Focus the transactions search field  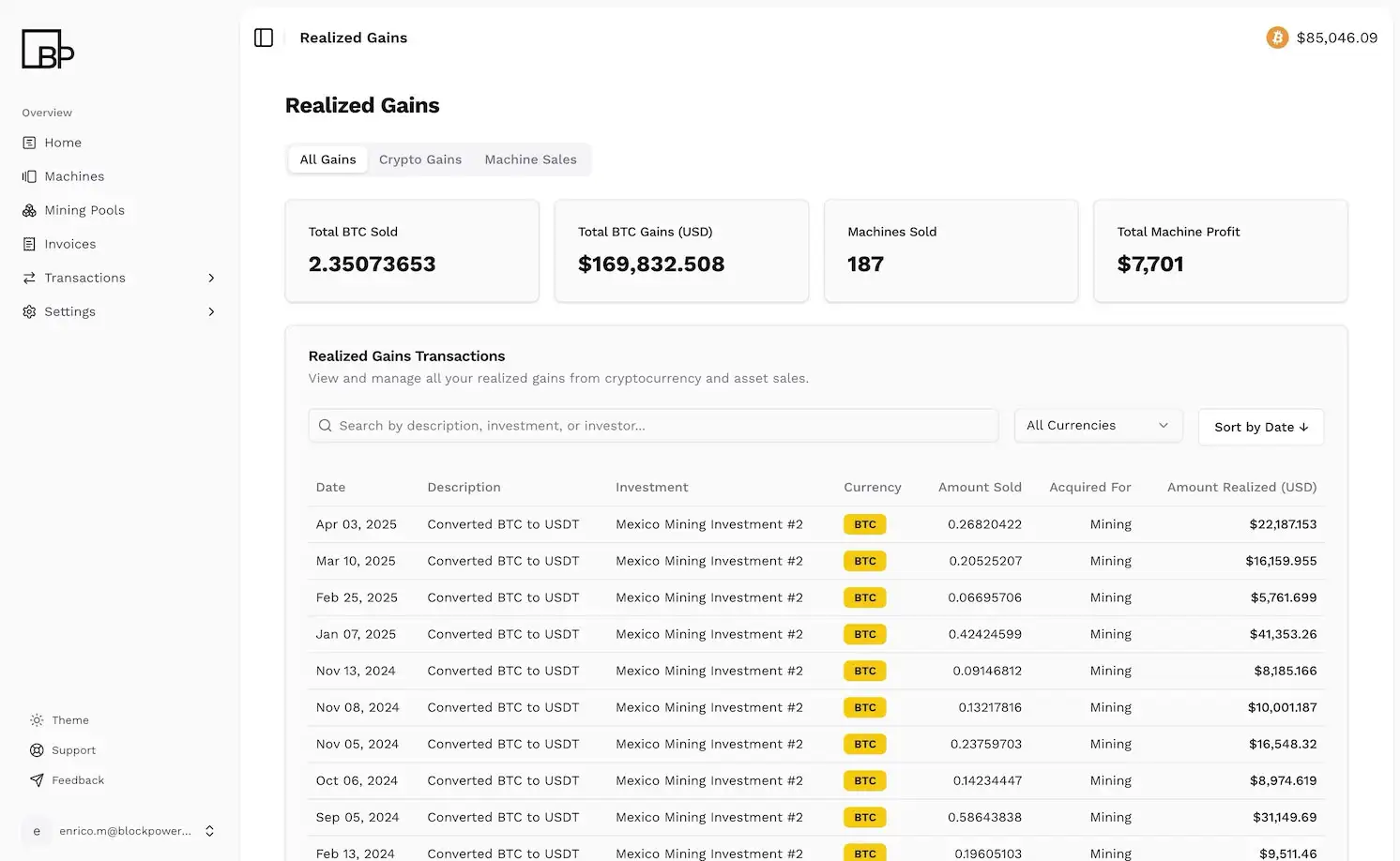(653, 426)
